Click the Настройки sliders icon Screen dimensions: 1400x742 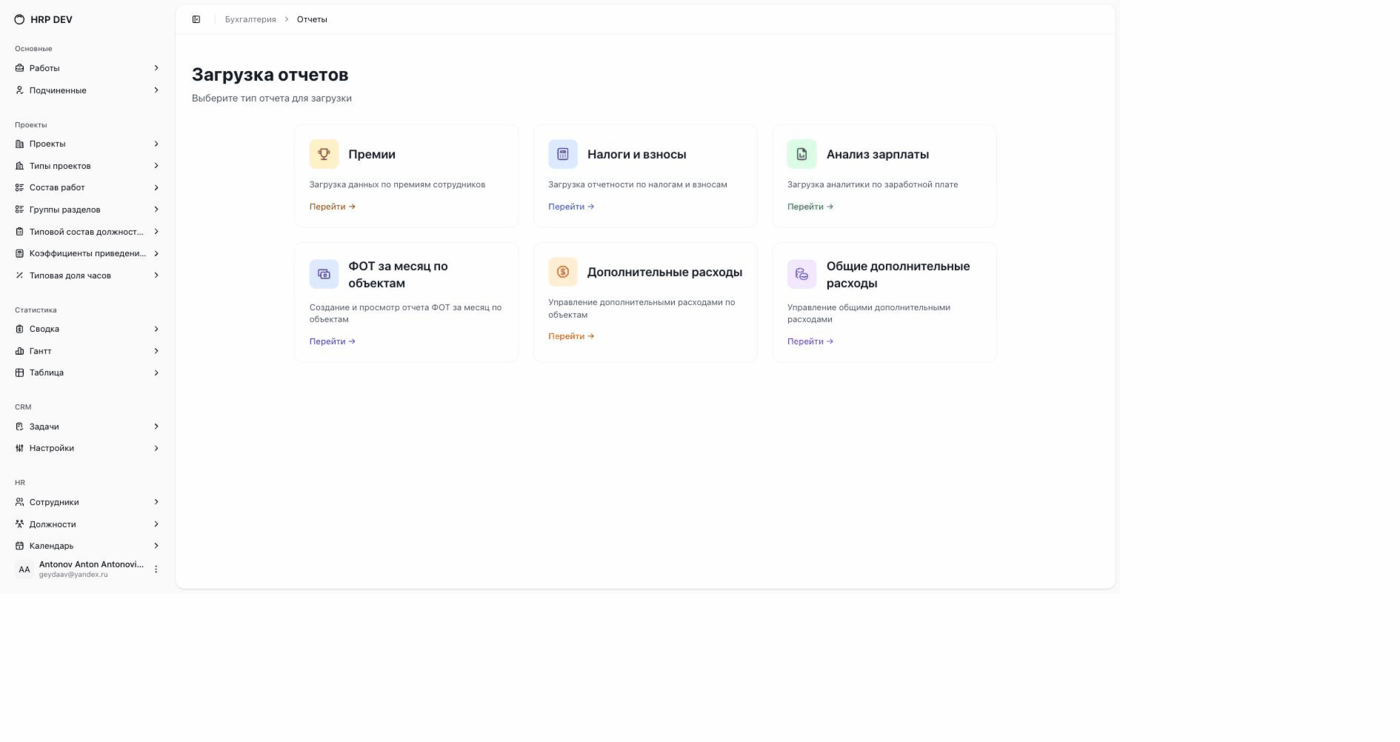pos(19,448)
